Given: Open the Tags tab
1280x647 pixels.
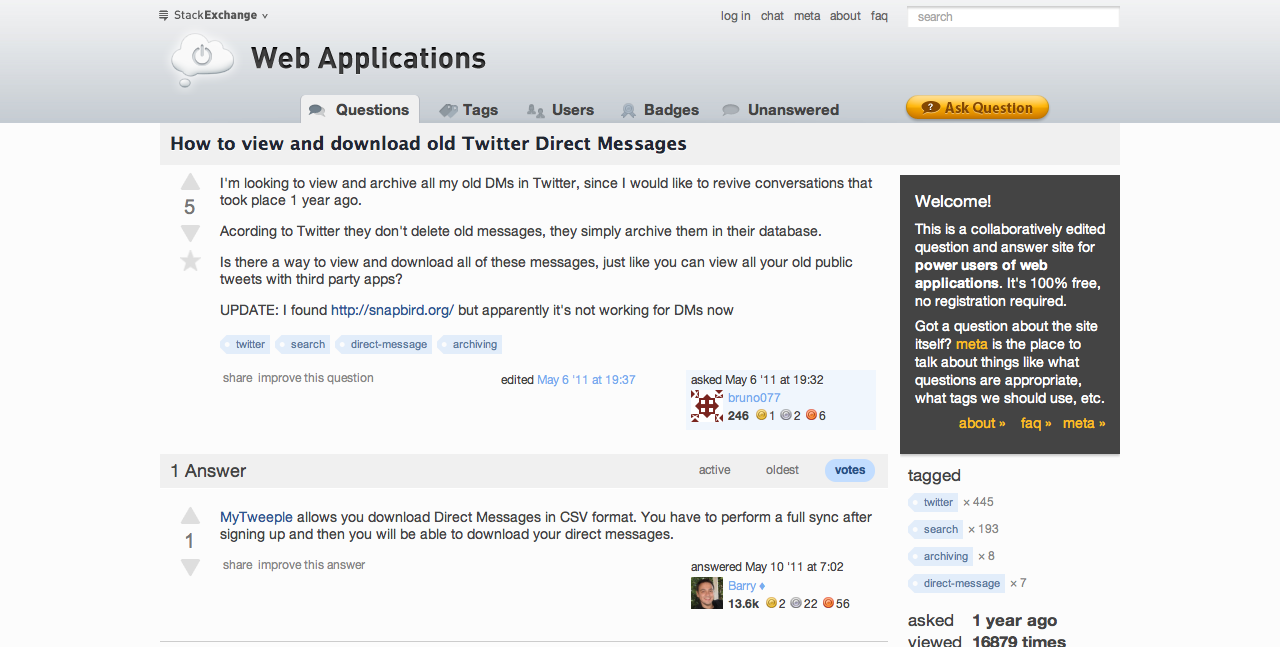Looking at the screenshot, I should [x=469, y=110].
